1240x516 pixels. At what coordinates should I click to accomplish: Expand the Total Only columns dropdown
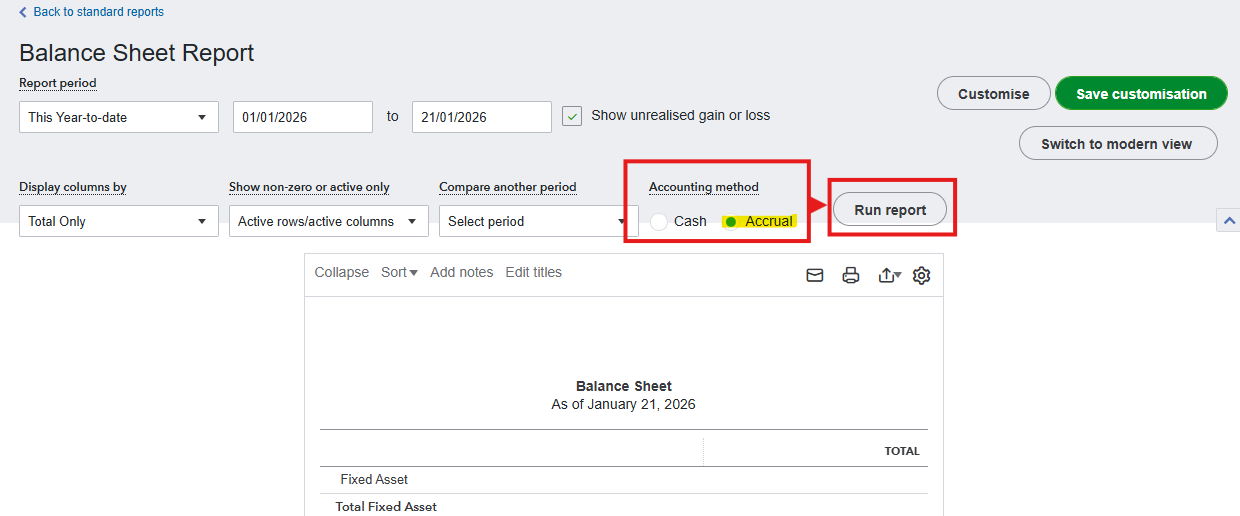click(x=118, y=221)
